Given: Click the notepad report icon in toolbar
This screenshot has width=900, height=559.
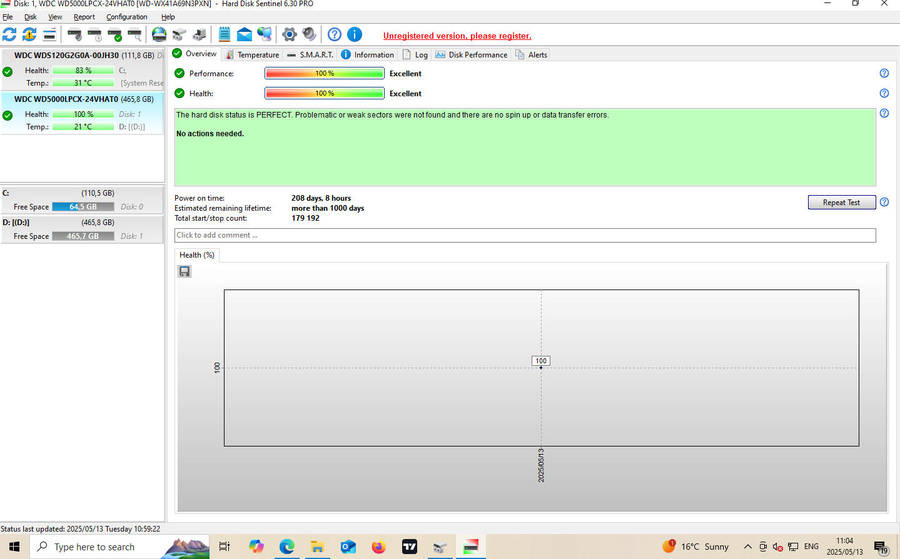Looking at the screenshot, I should (x=224, y=35).
